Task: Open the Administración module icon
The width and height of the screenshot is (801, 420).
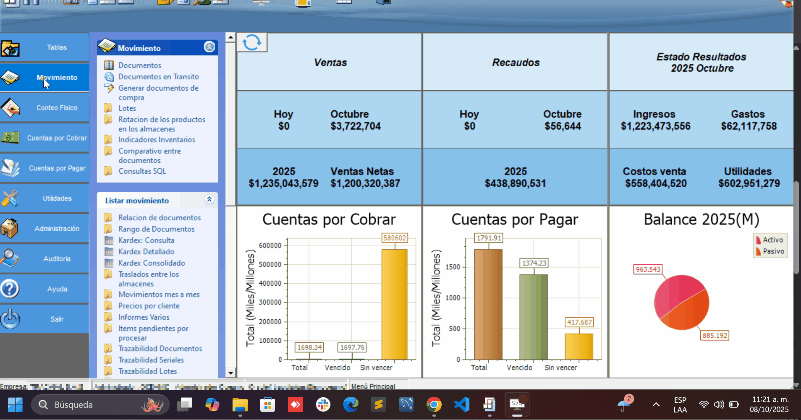Action: 12,228
